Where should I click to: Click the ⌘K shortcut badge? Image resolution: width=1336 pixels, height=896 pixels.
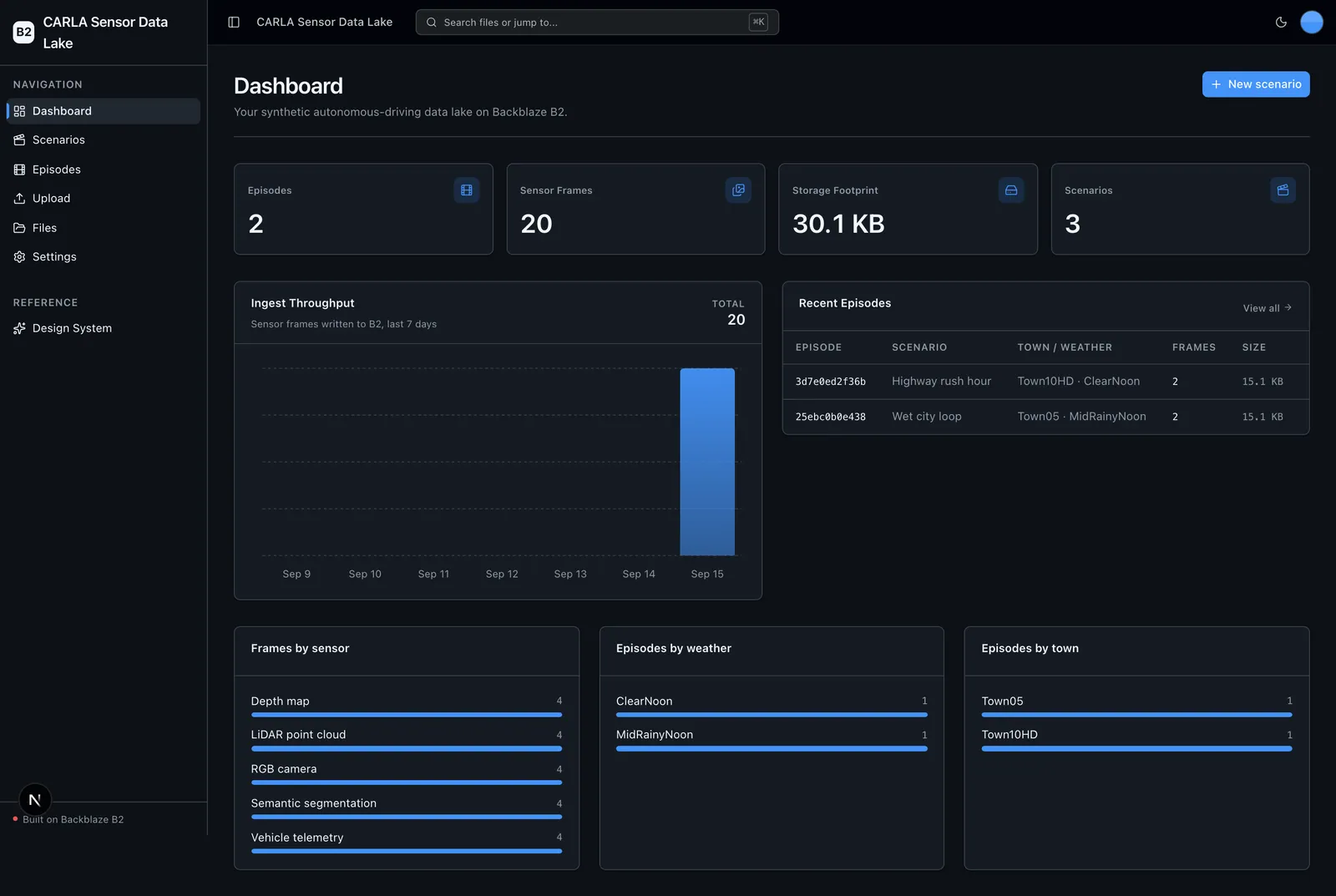point(758,23)
